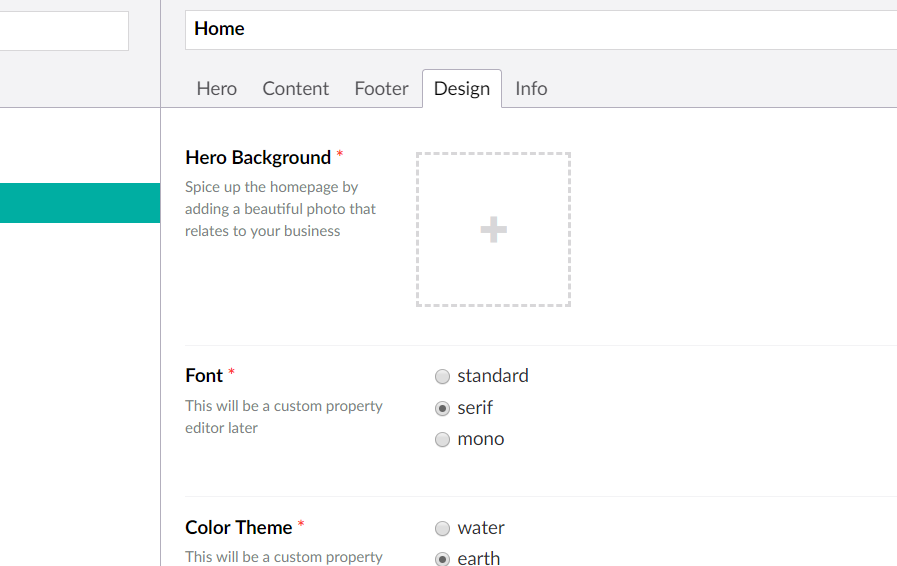Click the plus icon to add hero background
The height and width of the screenshot is (566, 897).
tap(493, 230)
